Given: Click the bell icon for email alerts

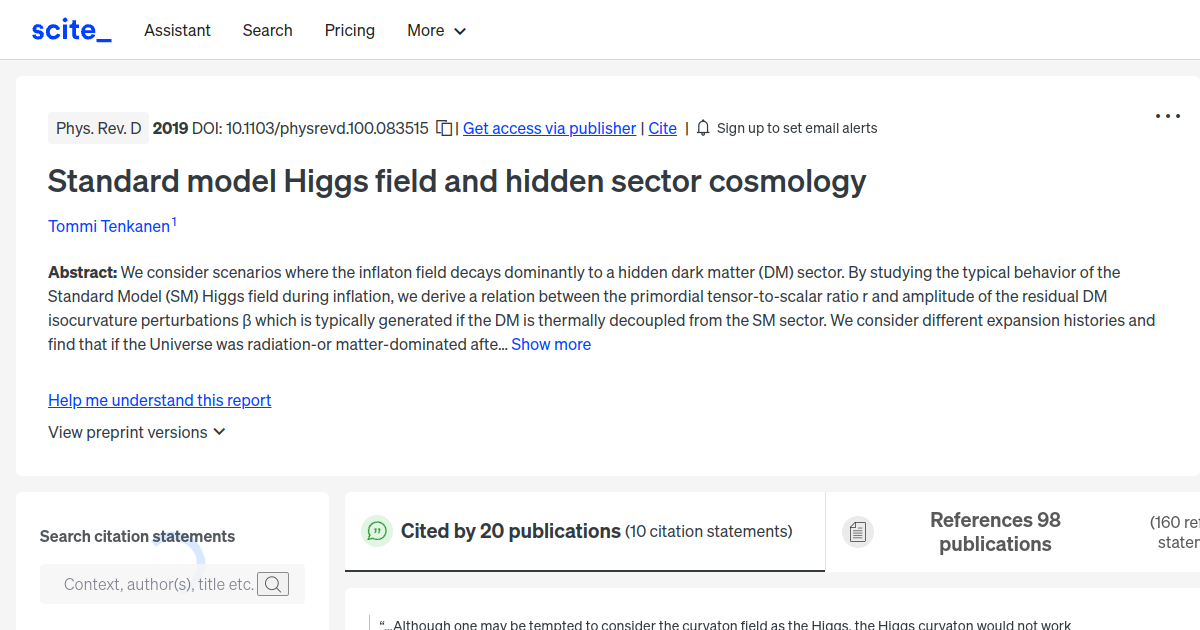Looking at the screenshot, I should coord(703,128).
